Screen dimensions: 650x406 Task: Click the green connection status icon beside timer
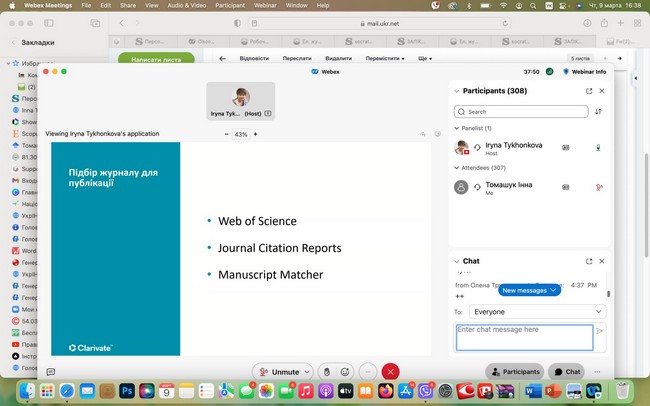[549, 71]
